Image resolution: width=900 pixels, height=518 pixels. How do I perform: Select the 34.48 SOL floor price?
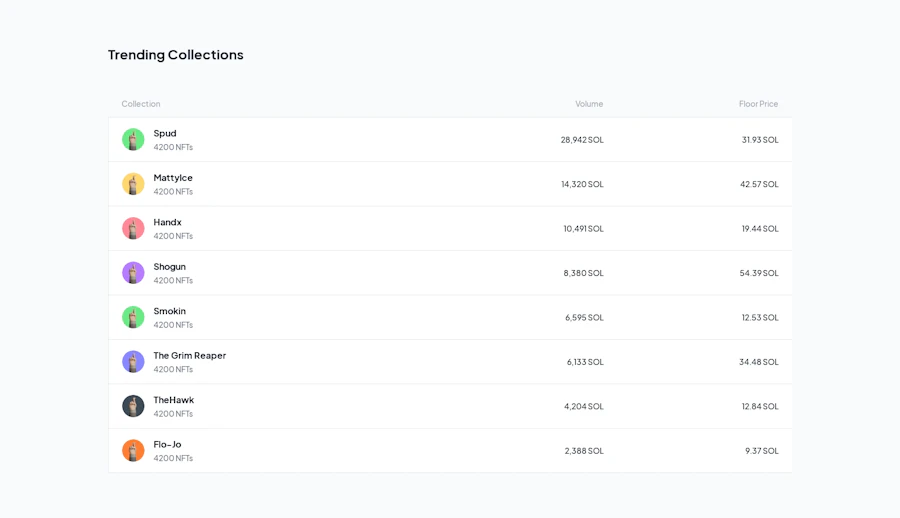(759, 362)
